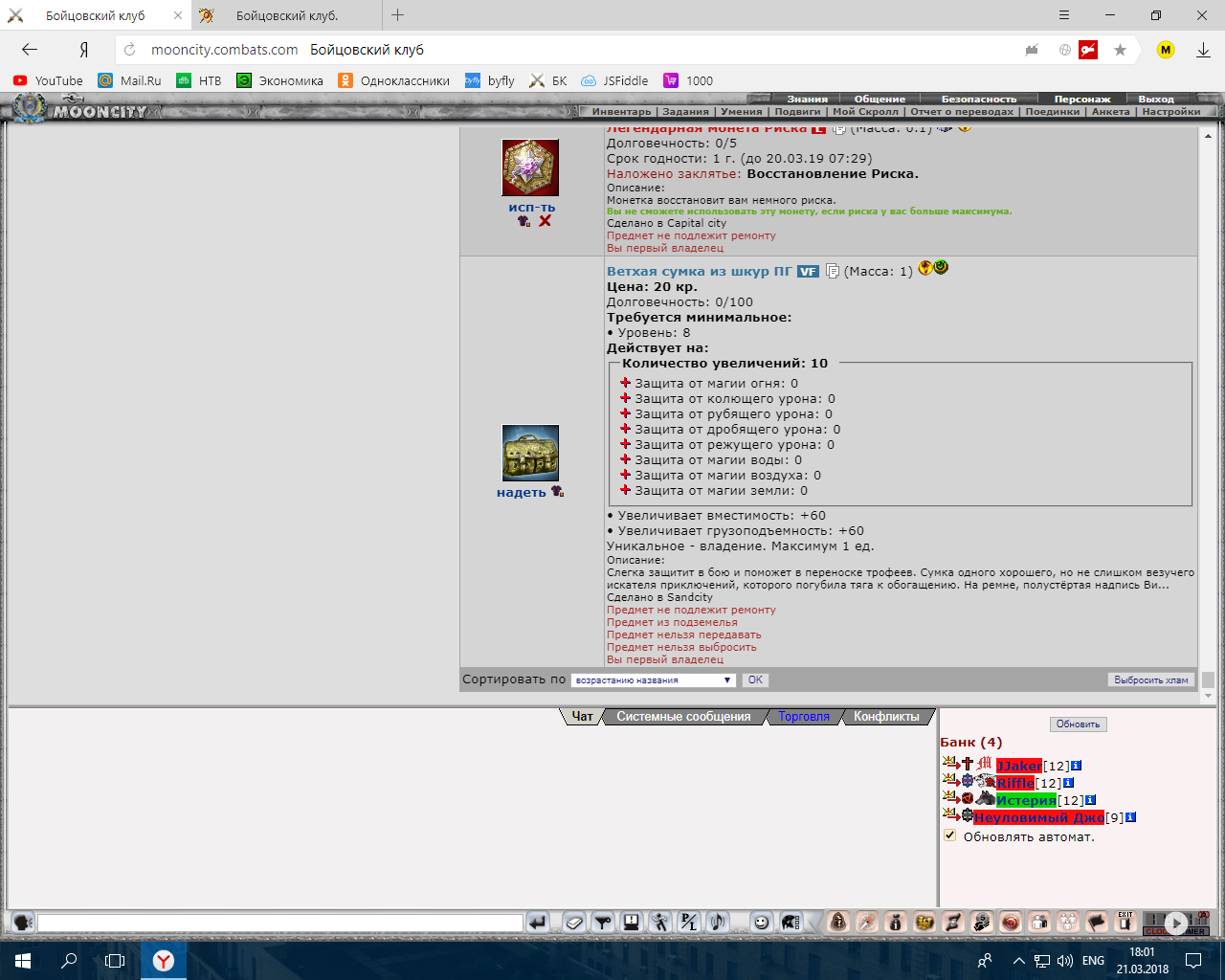This screenshot has height=980, width=1225.
Task: Click the helmet icon right of the smiley
Action: pos(790,923)
